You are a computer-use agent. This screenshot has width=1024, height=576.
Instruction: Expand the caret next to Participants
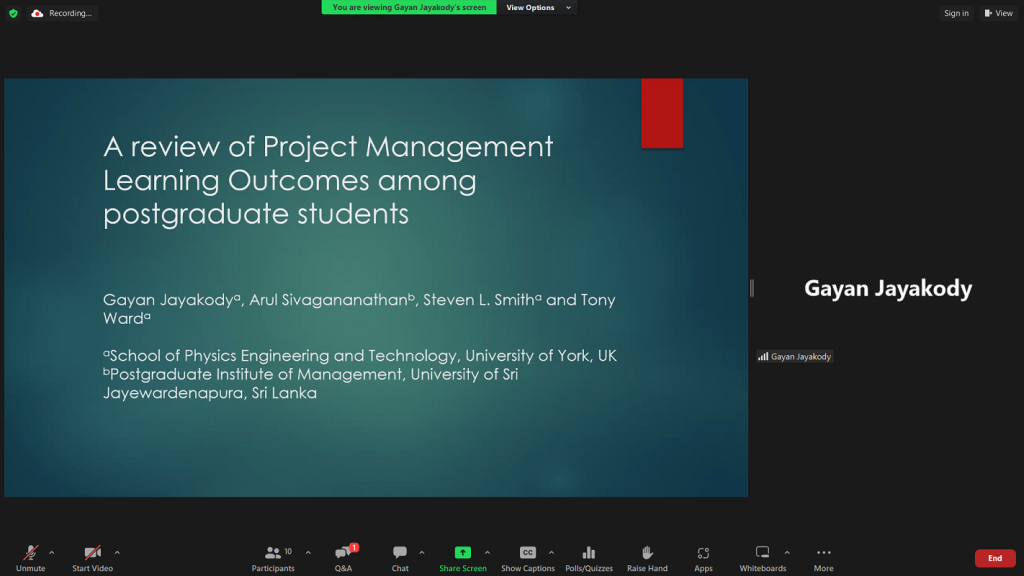[308, 552]
